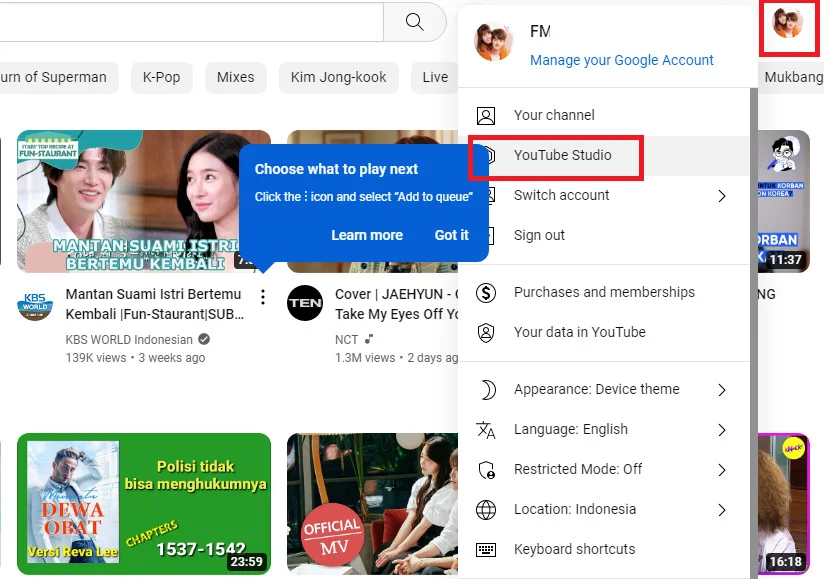Open the three-dot menu for Mantan Suami Istri video

263,297
